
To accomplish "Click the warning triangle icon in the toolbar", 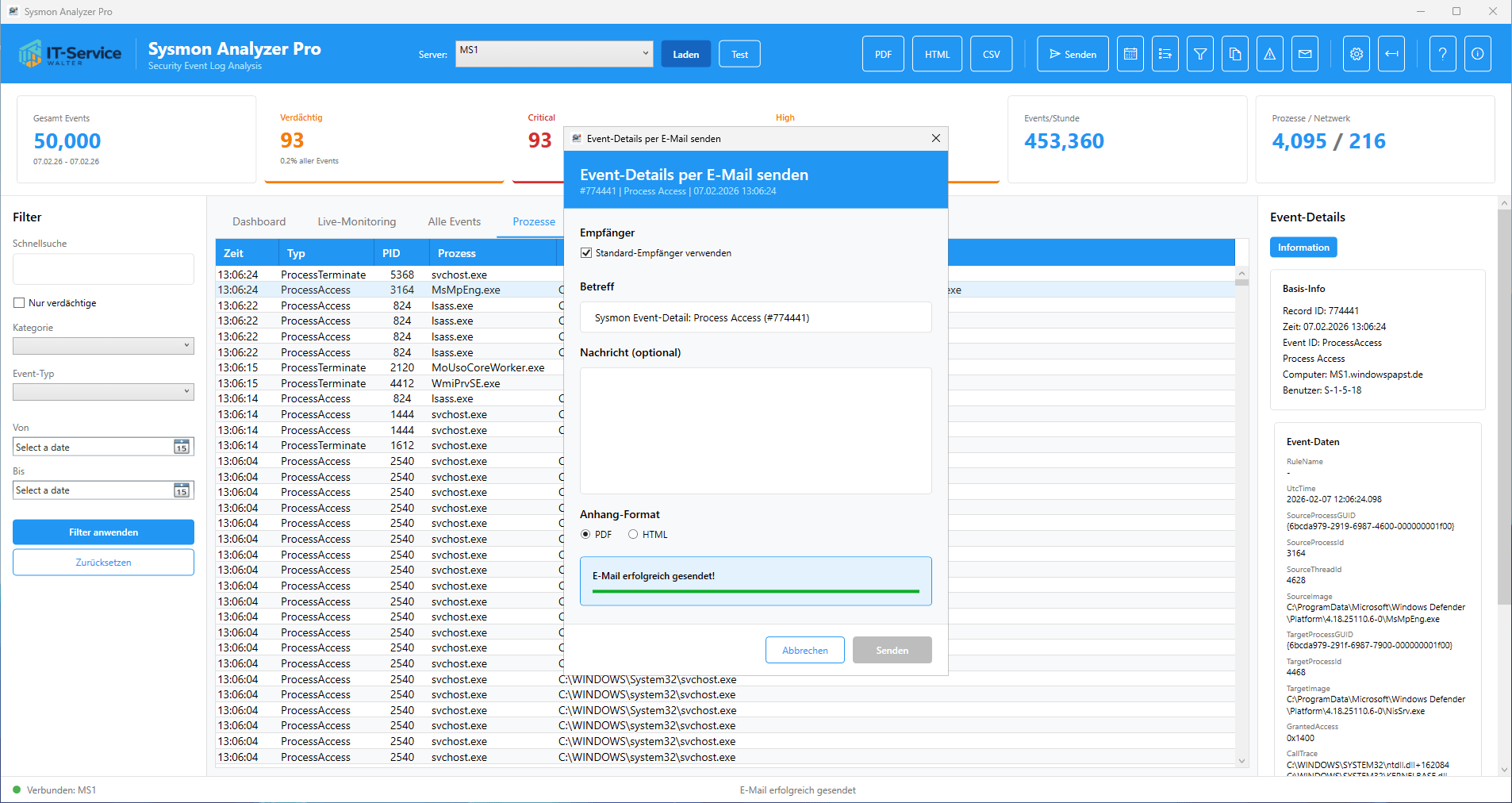I will [x=1269, y=54].
